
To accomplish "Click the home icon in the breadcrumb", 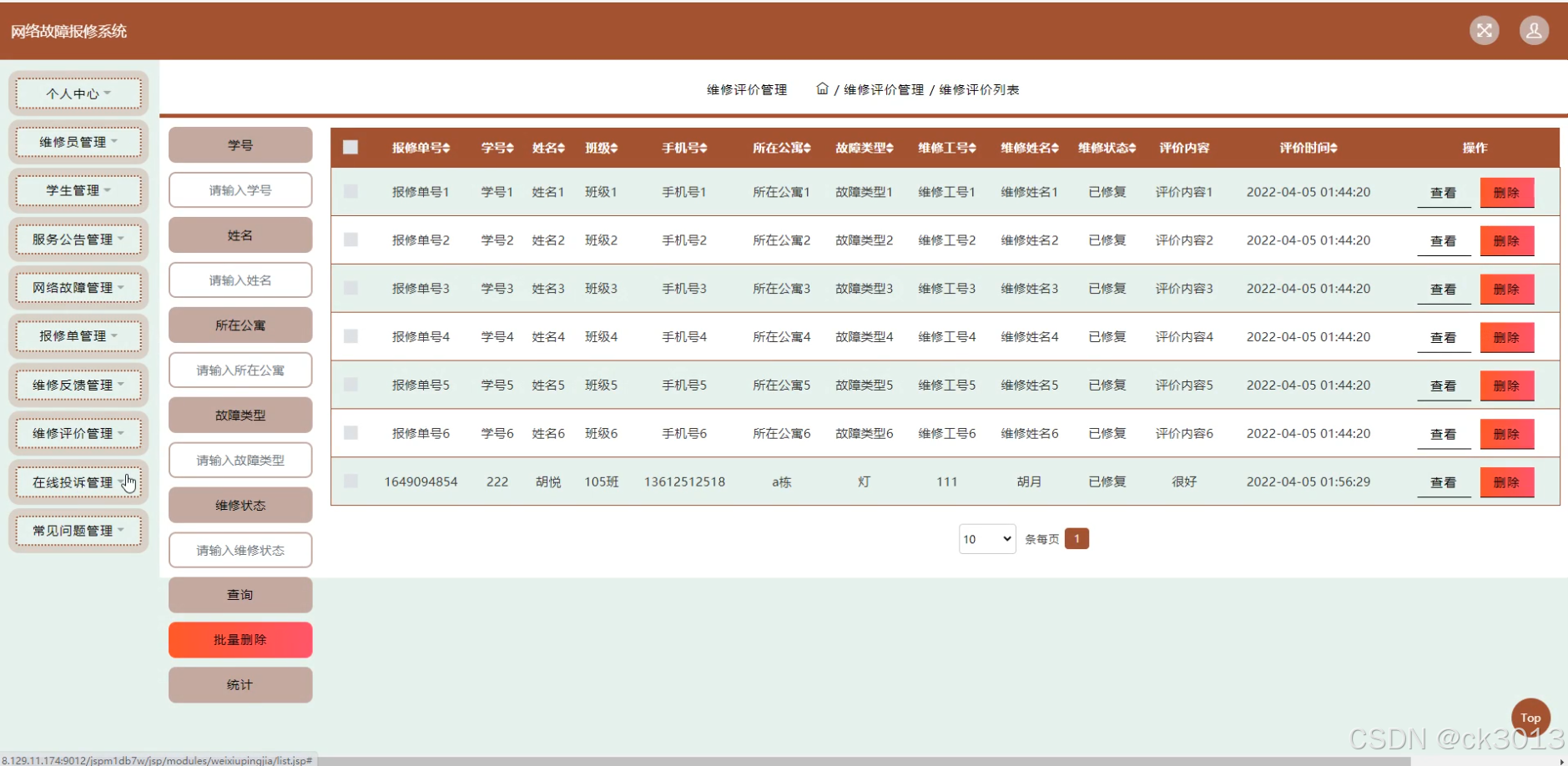I will tap(822, 89).
